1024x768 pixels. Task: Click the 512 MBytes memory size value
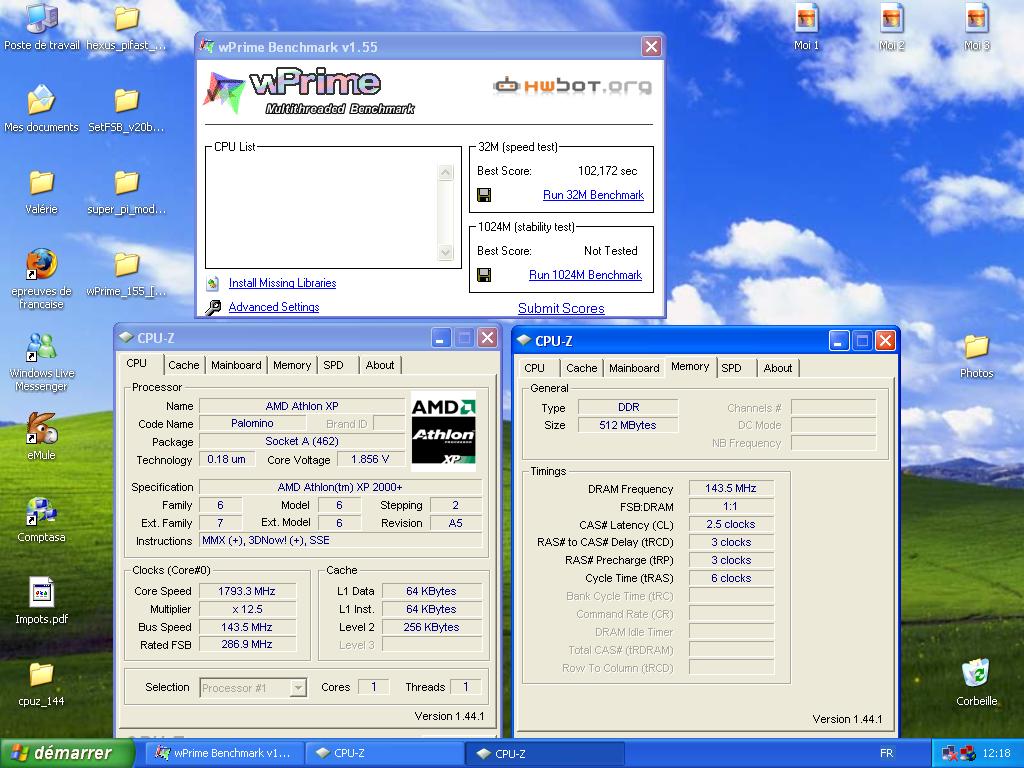(x=628, y=425)
